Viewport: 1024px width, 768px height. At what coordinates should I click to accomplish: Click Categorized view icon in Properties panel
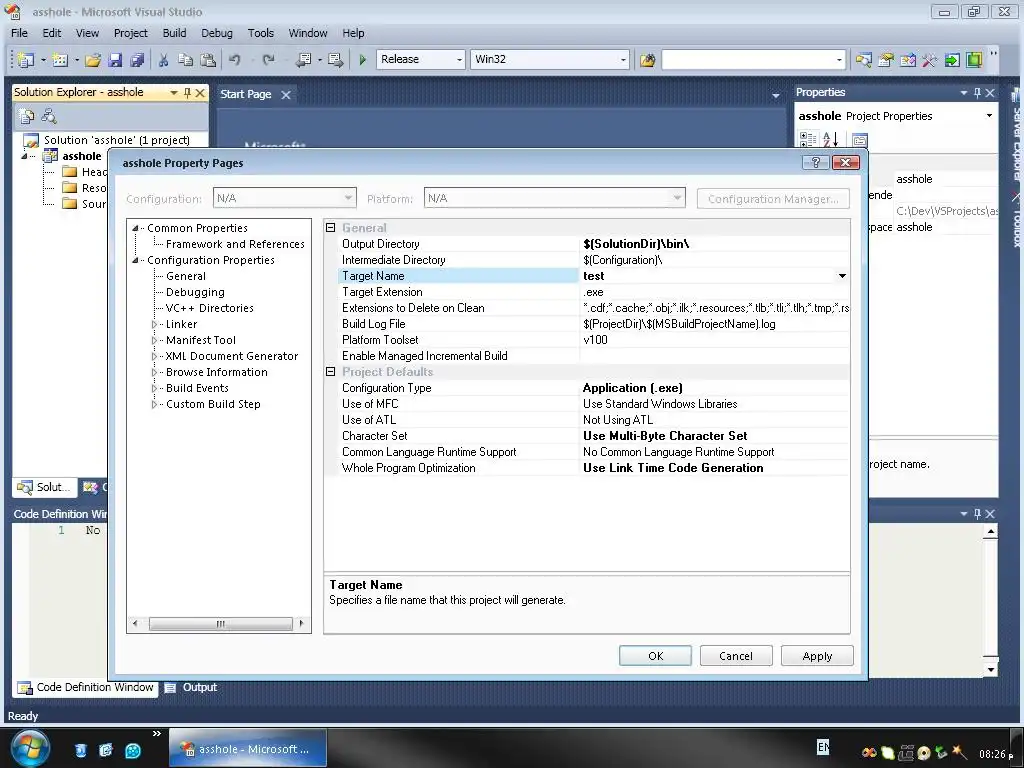pos(808,139)
